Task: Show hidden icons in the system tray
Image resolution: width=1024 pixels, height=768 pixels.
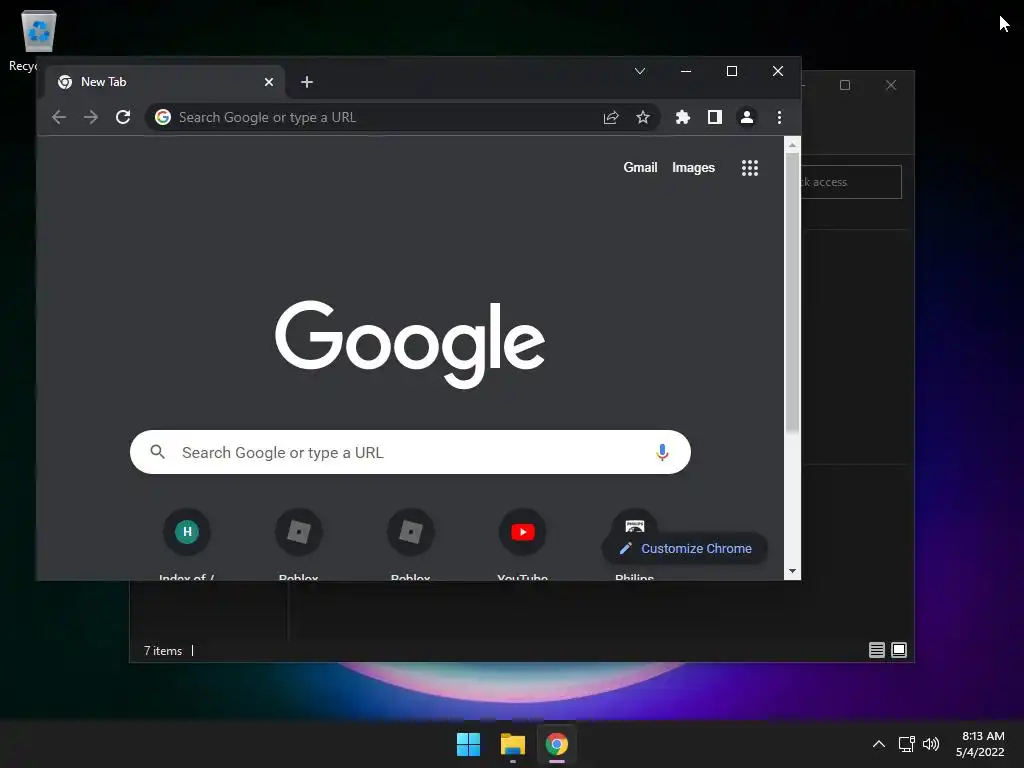Action: tap(879, 744)
